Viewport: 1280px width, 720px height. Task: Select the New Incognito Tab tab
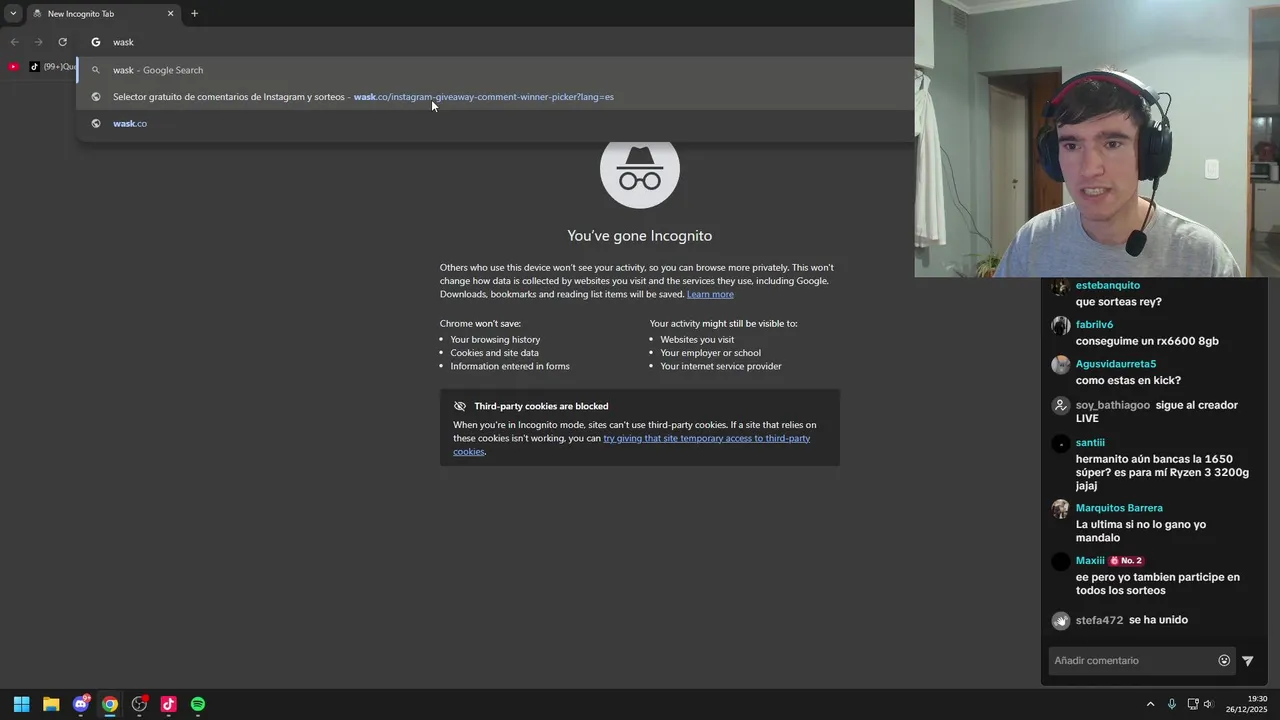[102, 14]
